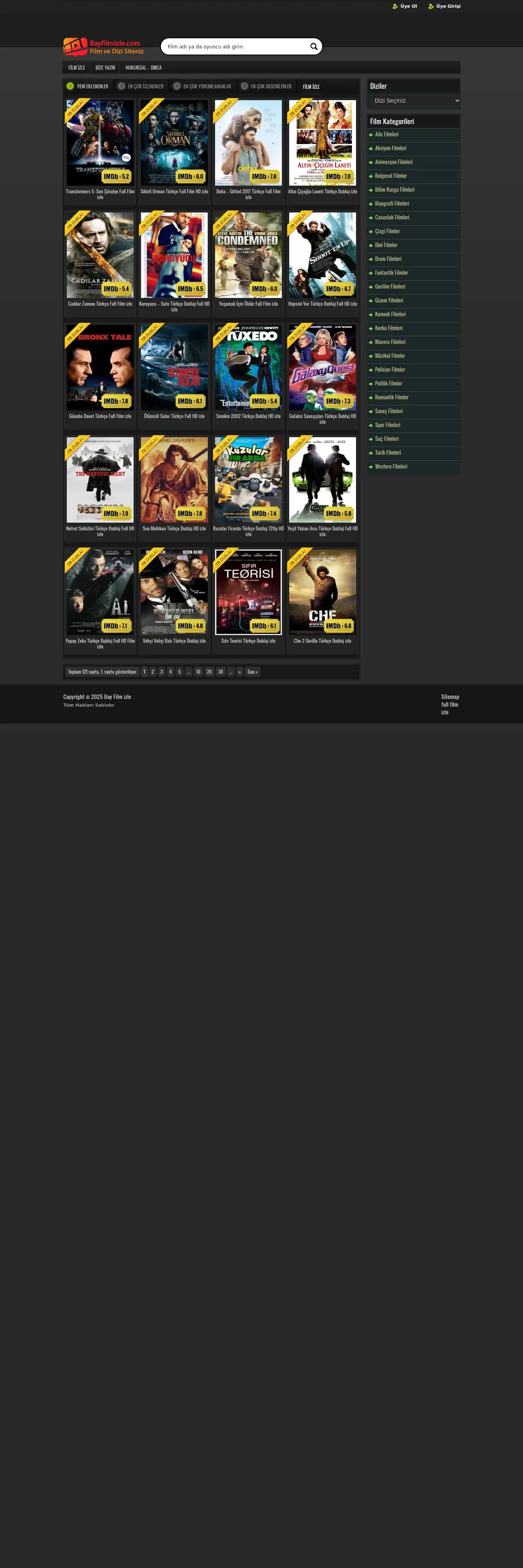
Task: Open the Wild Wild West poster thumbnail
Action: [x=174, y=592]
